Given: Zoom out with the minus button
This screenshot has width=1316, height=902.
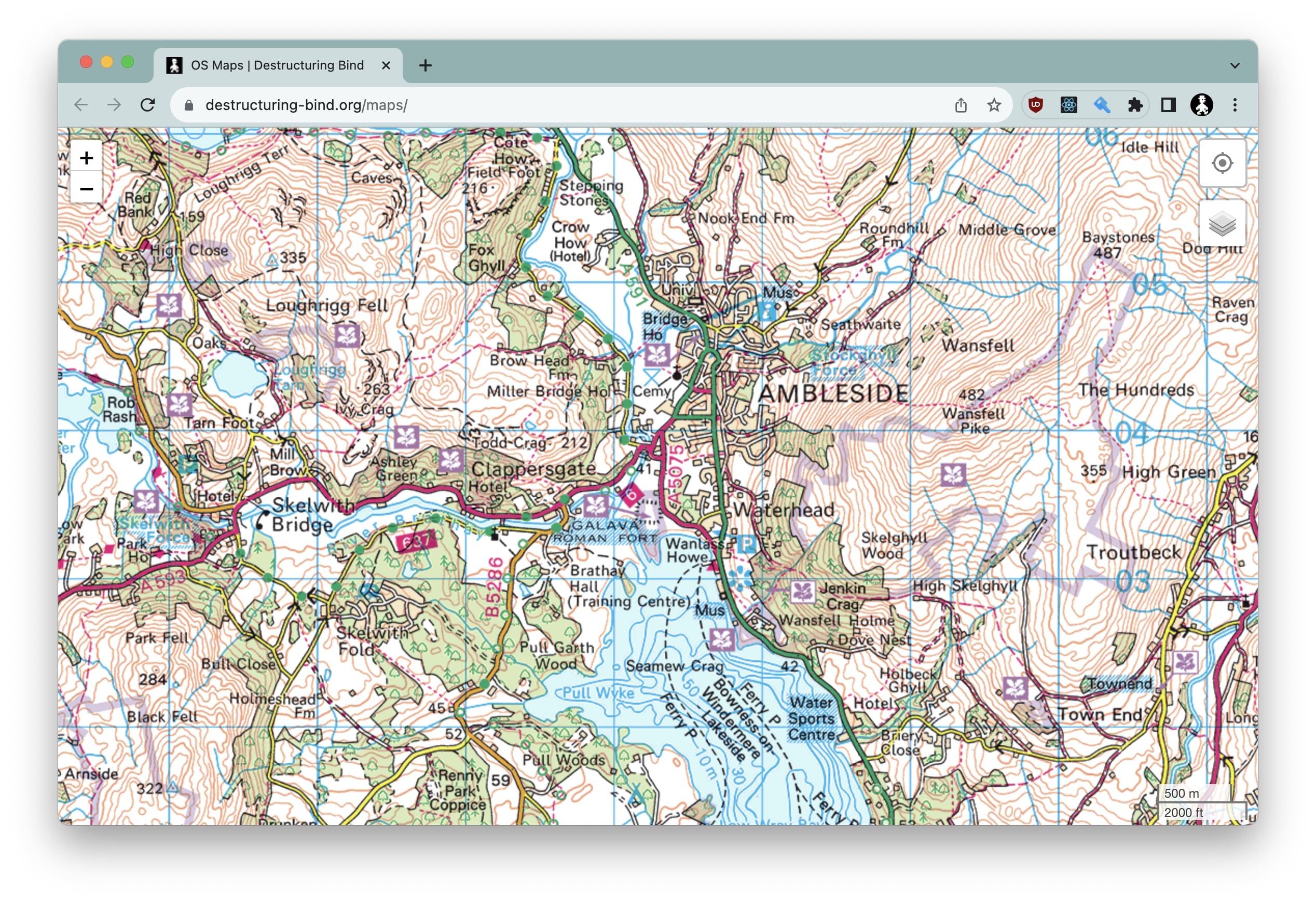Looking at the screenshot, I should point(86,188).
